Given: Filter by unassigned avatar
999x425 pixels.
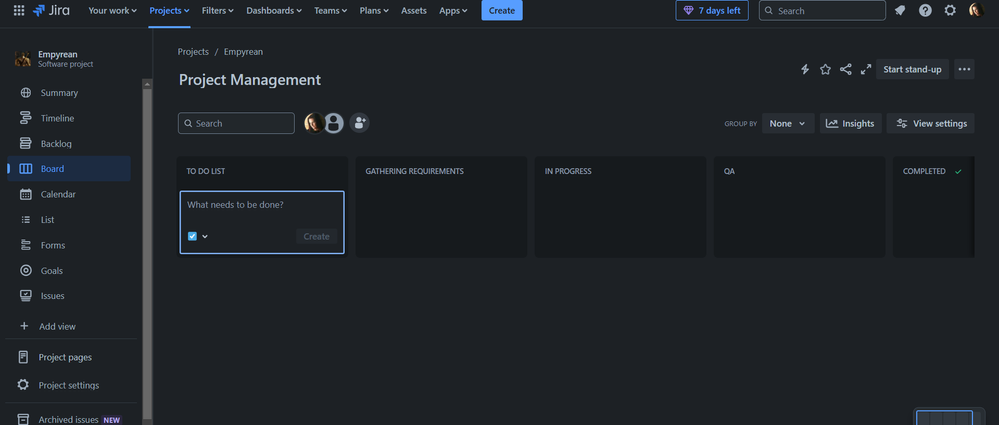Looking at the screenshot, I should click(x=334, y=123).
